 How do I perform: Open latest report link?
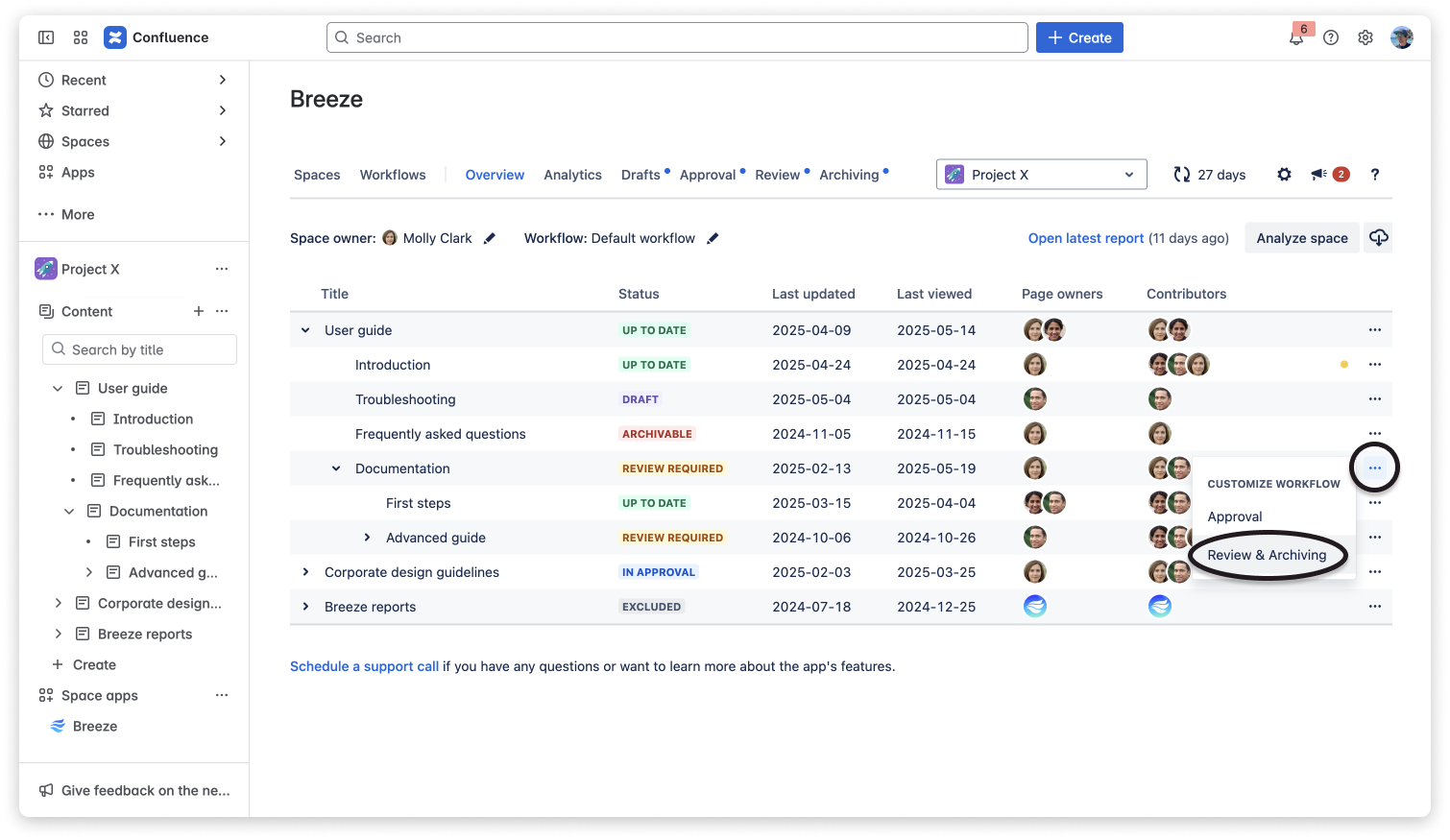(x=1086, y=238)
